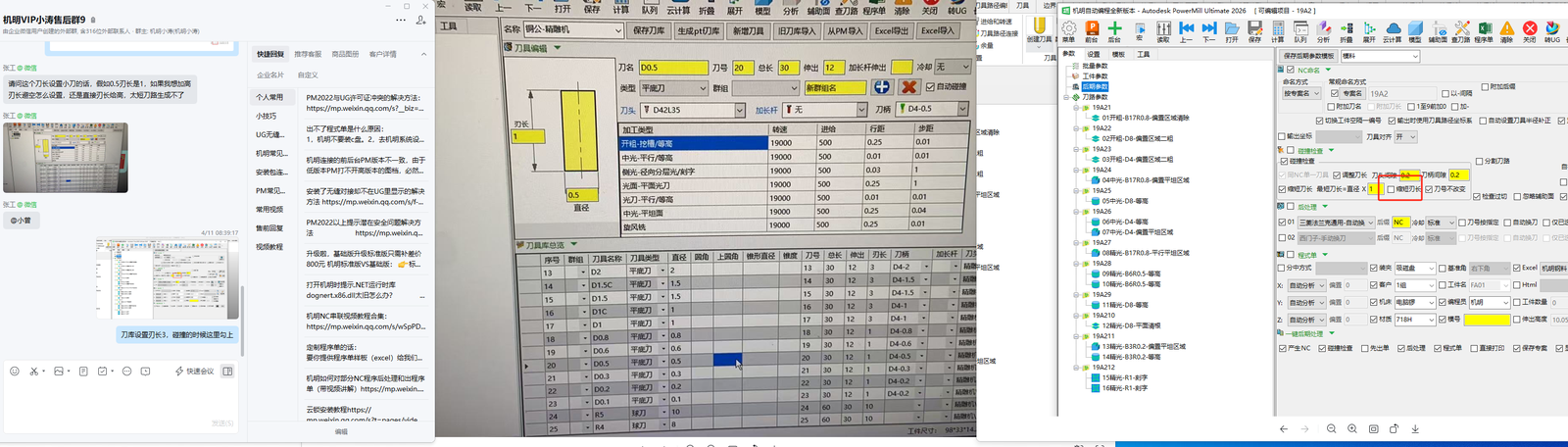Click 快速会议 button in chat toolbar
Viewport: 1568px width, 447px height.
point(194,371)
